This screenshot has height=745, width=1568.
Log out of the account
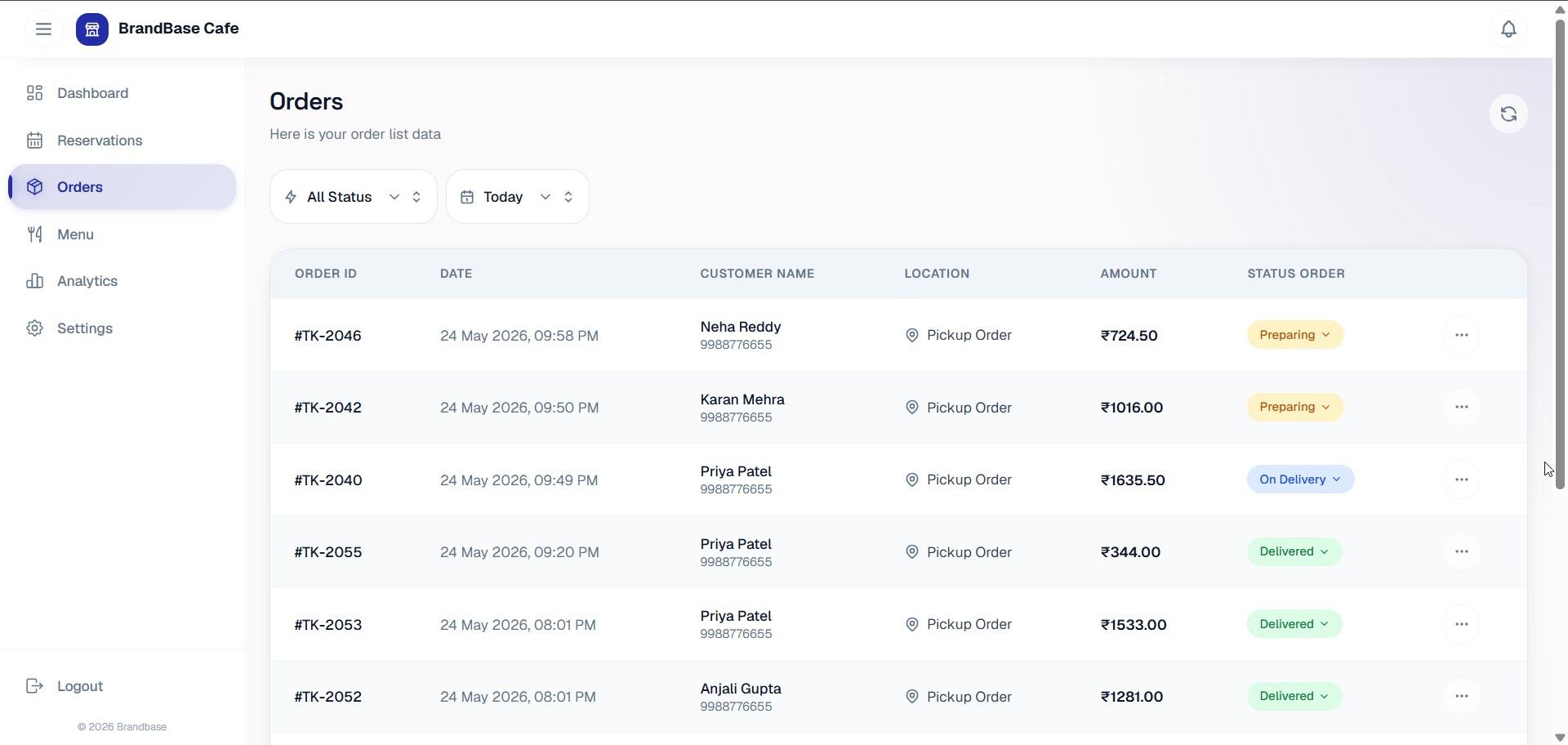point(122,686)
